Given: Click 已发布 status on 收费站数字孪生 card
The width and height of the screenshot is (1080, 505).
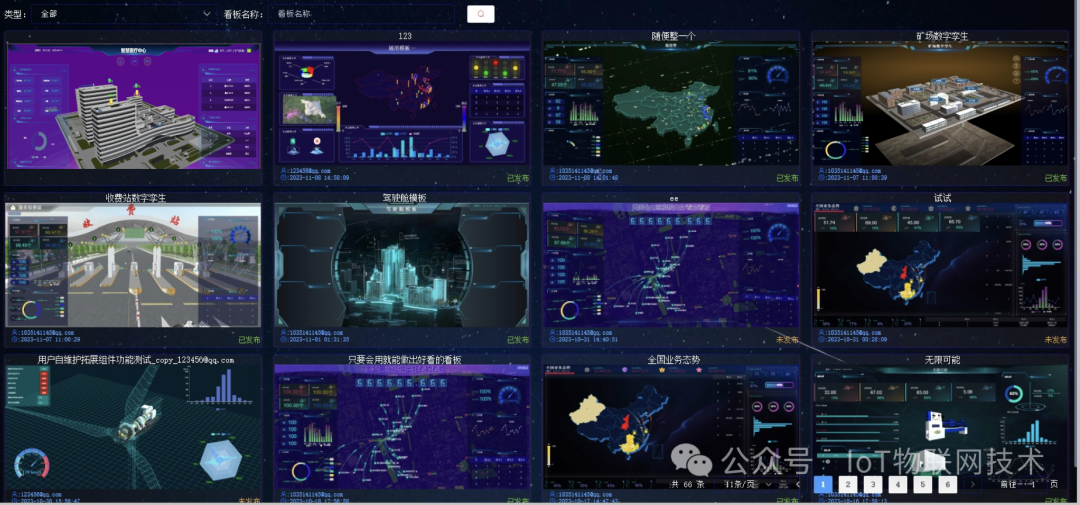Looking at the screenshot, I should [x=249, y=340].
